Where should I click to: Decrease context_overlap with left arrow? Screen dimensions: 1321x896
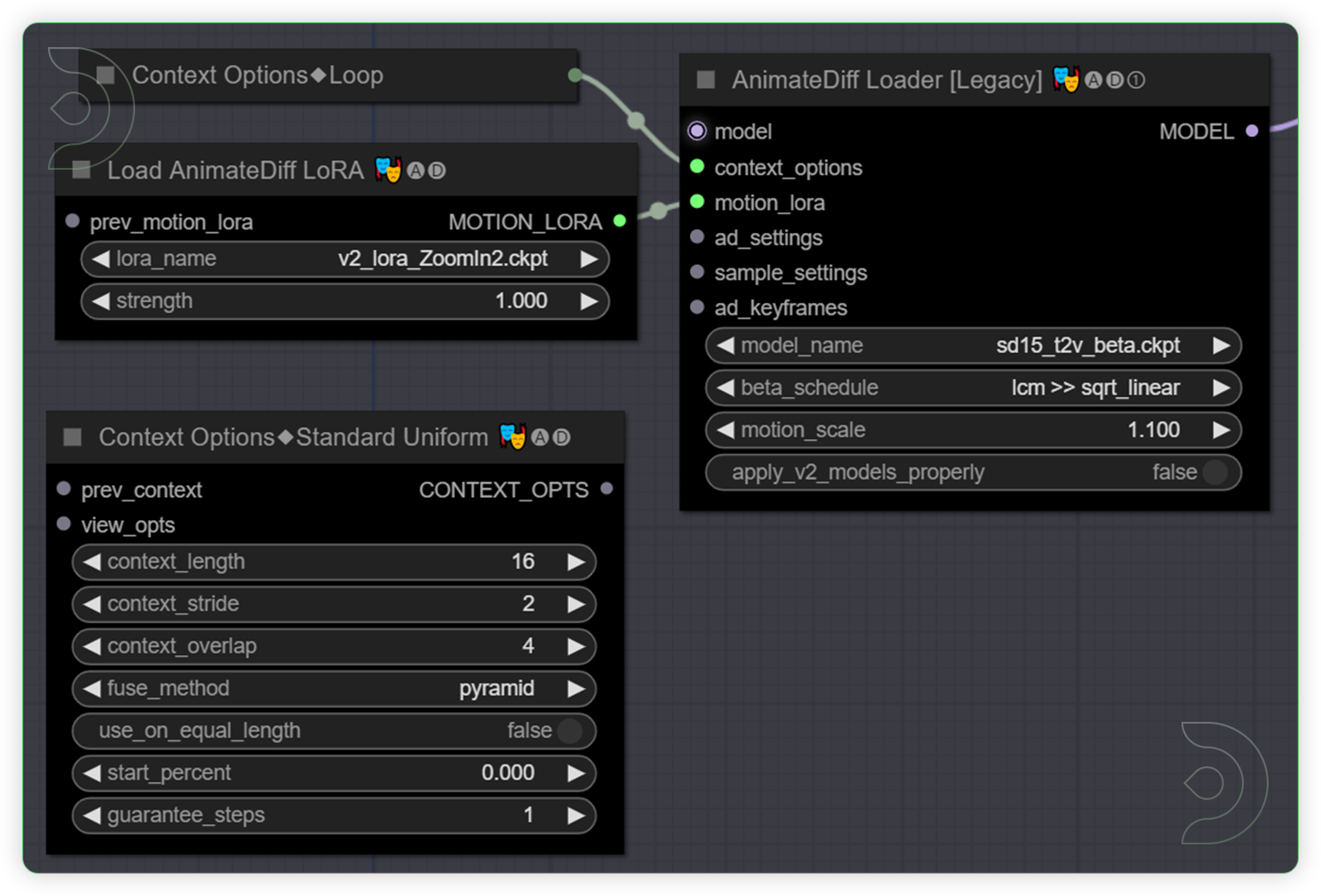click(92, 646)
